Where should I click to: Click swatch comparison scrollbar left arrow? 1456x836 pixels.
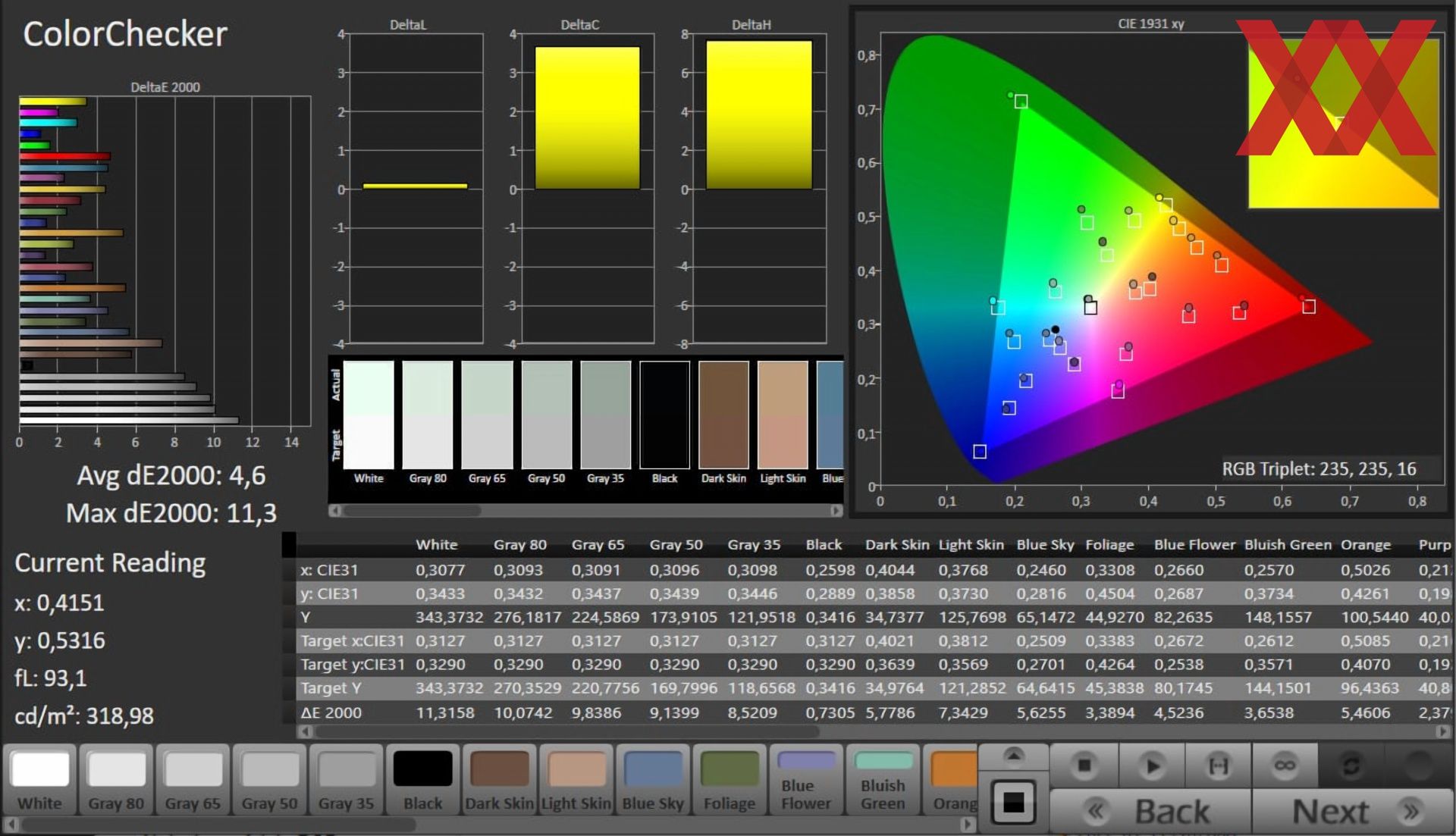[x=334, y=511]
